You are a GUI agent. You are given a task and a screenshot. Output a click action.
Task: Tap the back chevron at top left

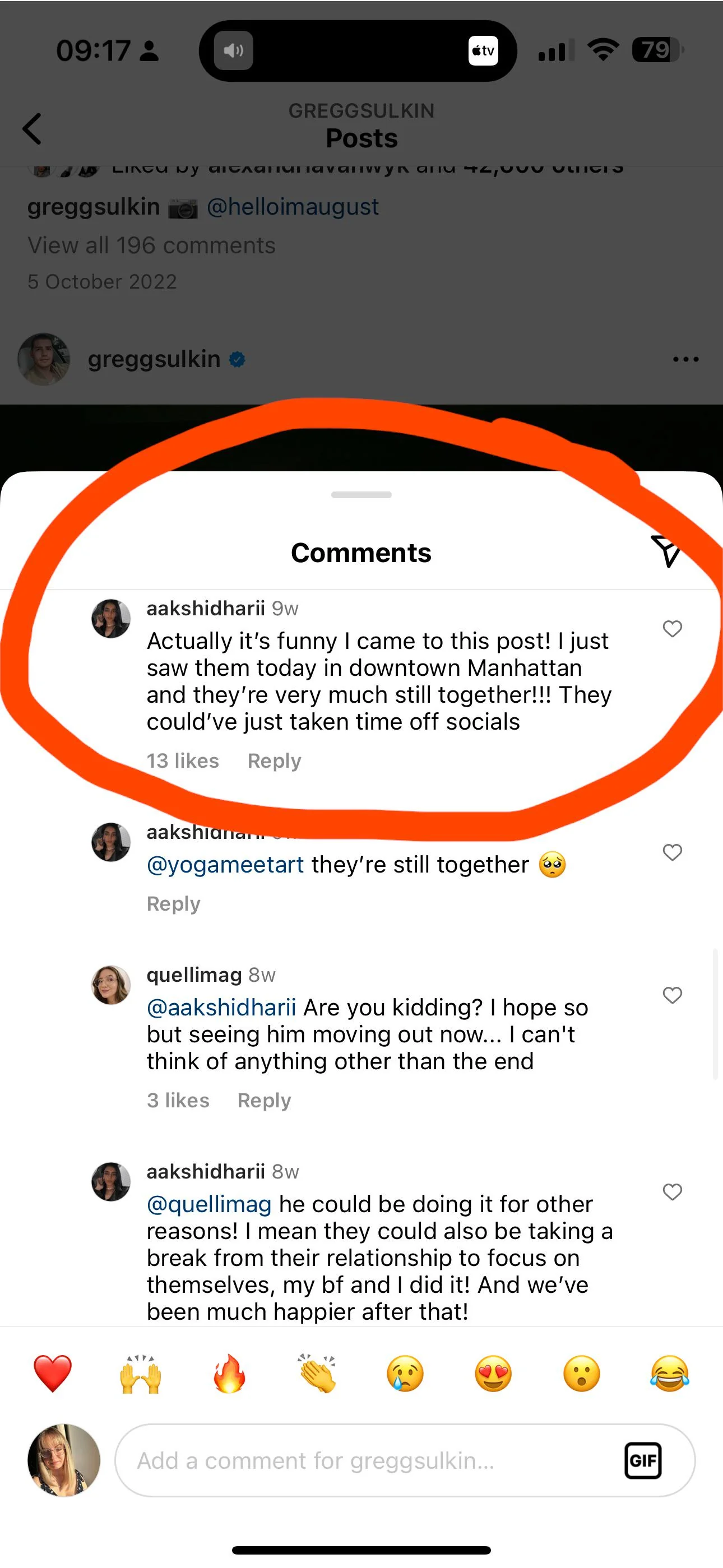[x=33, y=128]
